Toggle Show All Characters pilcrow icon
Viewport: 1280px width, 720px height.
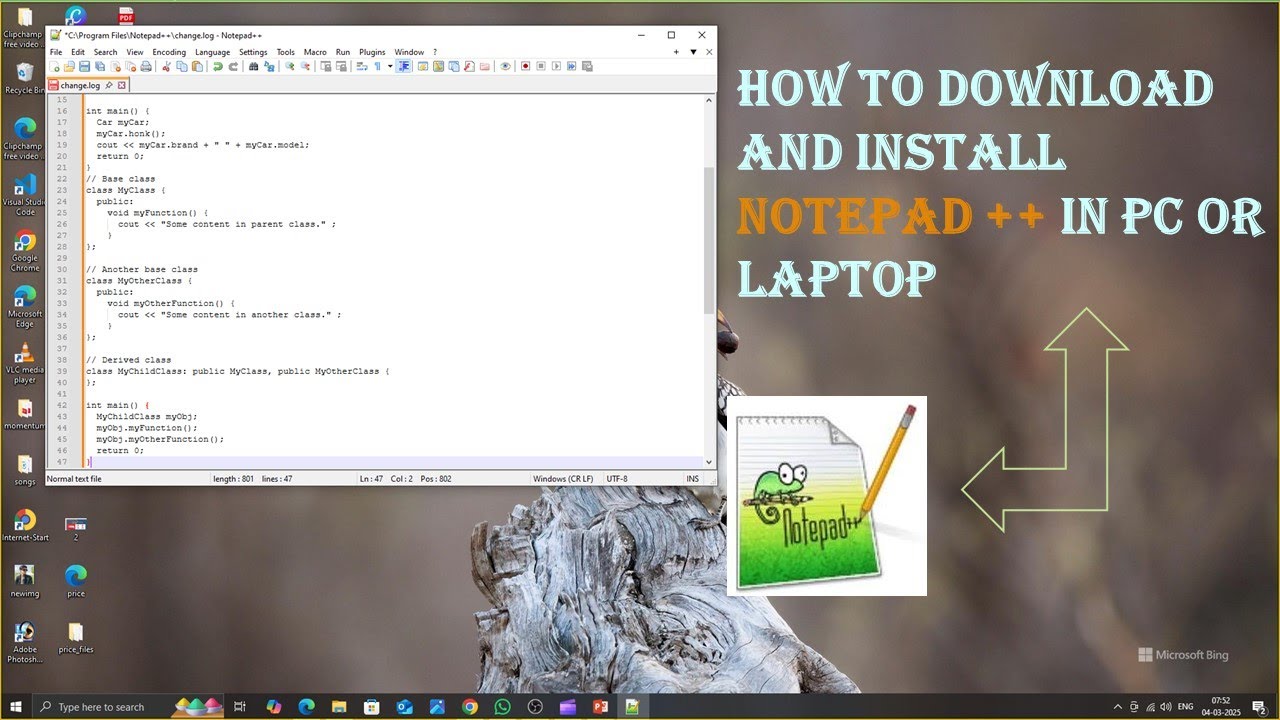click(377, 66)
